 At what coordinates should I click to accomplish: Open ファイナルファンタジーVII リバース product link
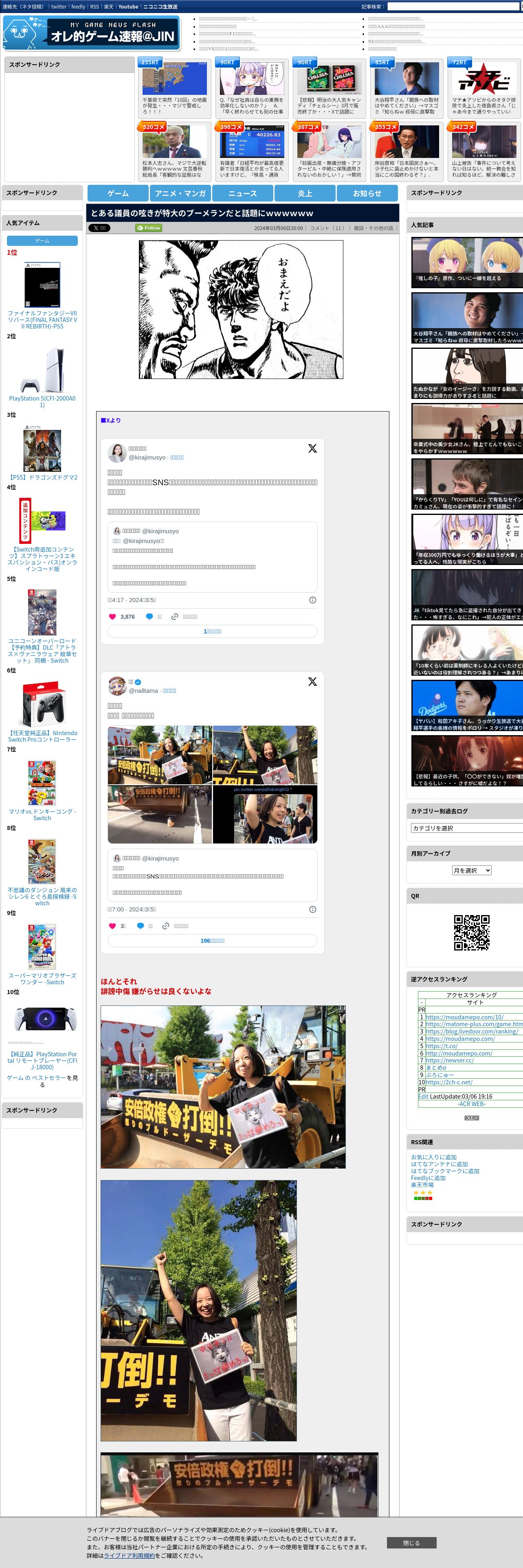pyautogui.click(x=42, y=320)
